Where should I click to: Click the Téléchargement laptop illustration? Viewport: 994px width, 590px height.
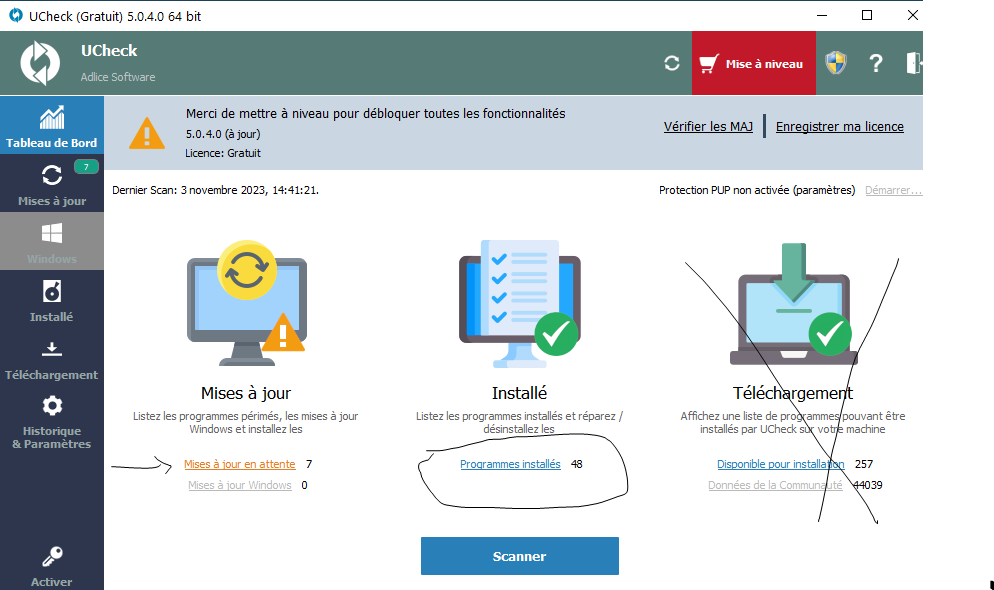(x=794, y=304)
